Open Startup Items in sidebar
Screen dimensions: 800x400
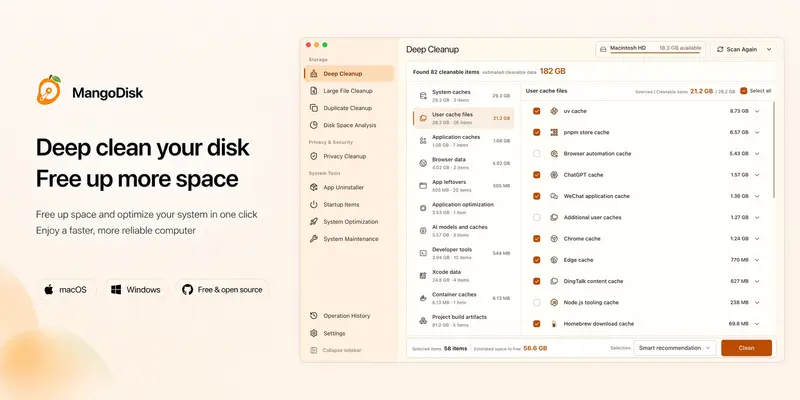click(x=348, y=205)
